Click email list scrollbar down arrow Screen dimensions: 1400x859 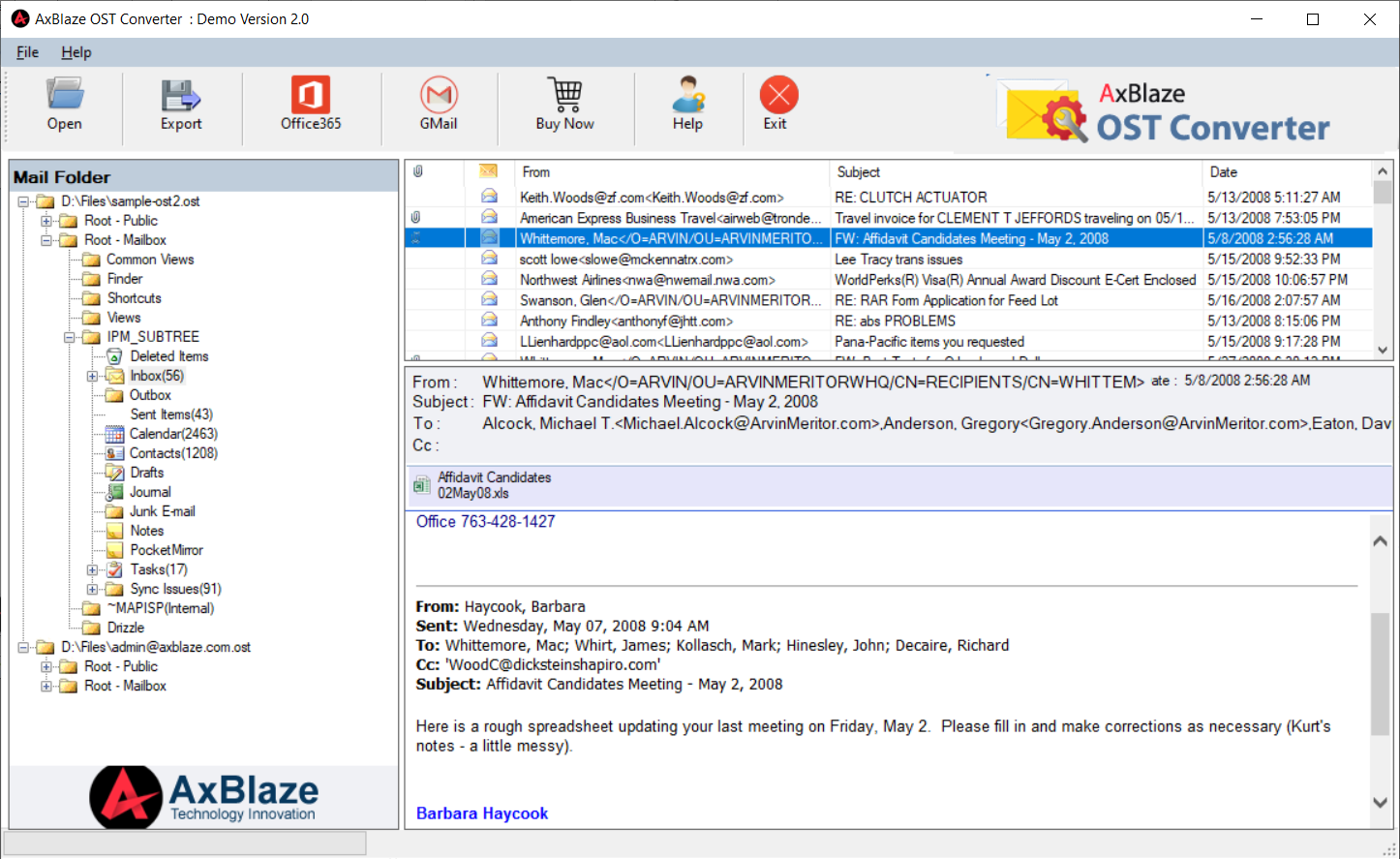(1383, 350)
